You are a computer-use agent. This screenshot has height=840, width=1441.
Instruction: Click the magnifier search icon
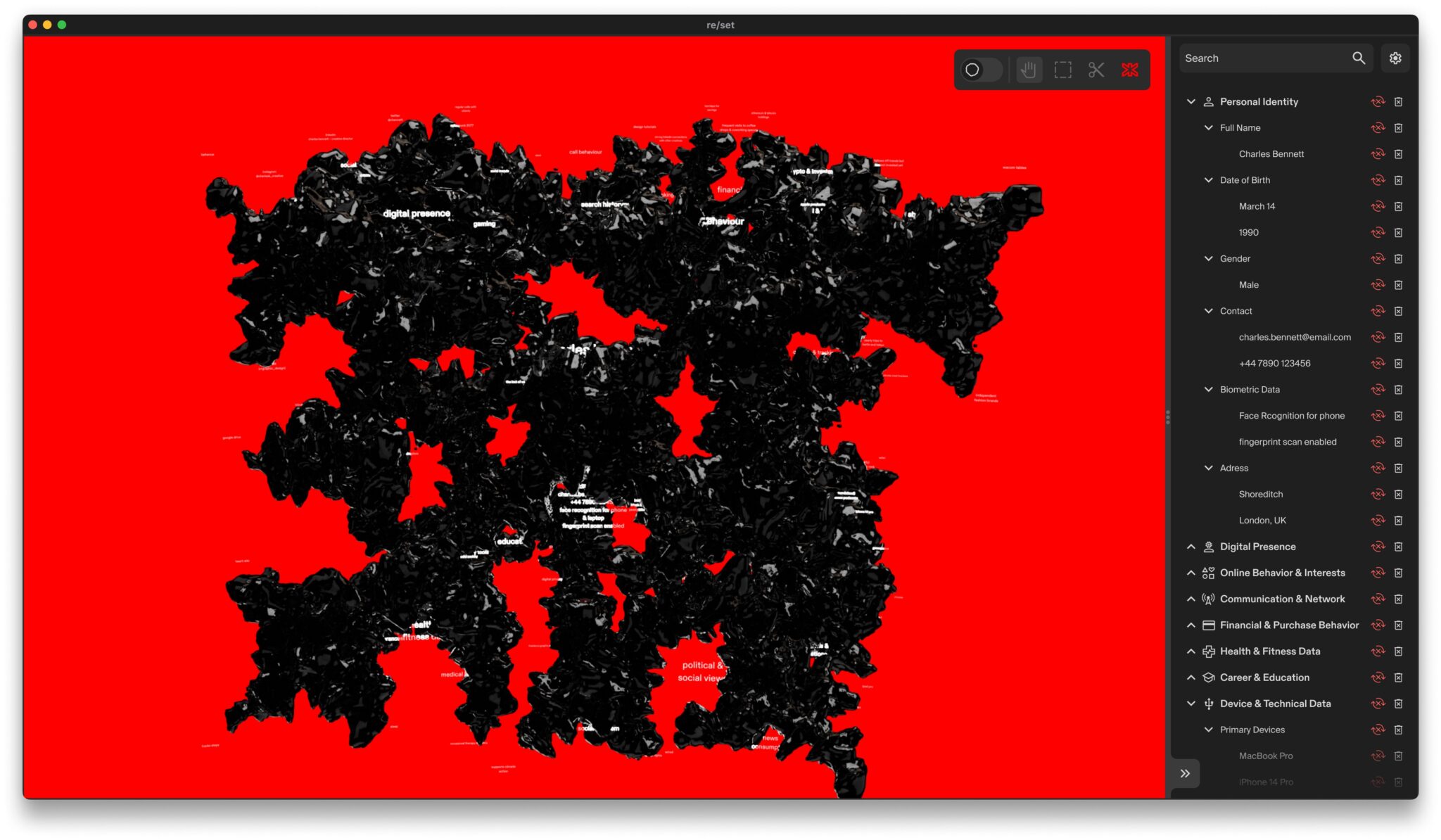coord(1358,58)
